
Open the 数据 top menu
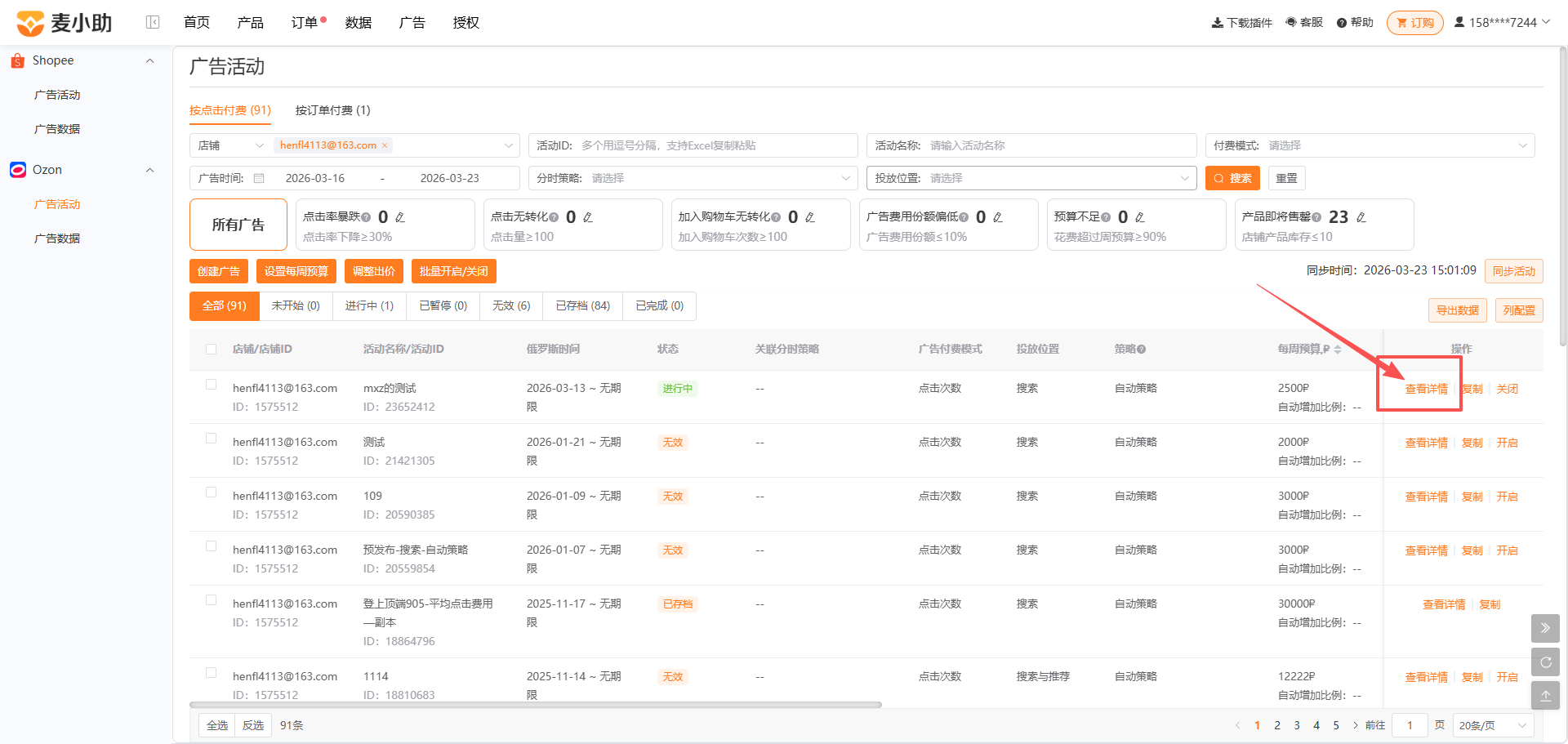(x=359, y=22)
